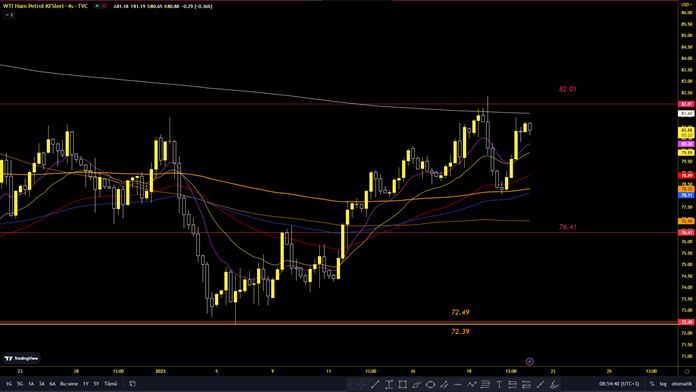The height and width of the screenshot is (392, 696).
Task: Click the 82.01 red price label on axis
Action: (x=686, y=104)
